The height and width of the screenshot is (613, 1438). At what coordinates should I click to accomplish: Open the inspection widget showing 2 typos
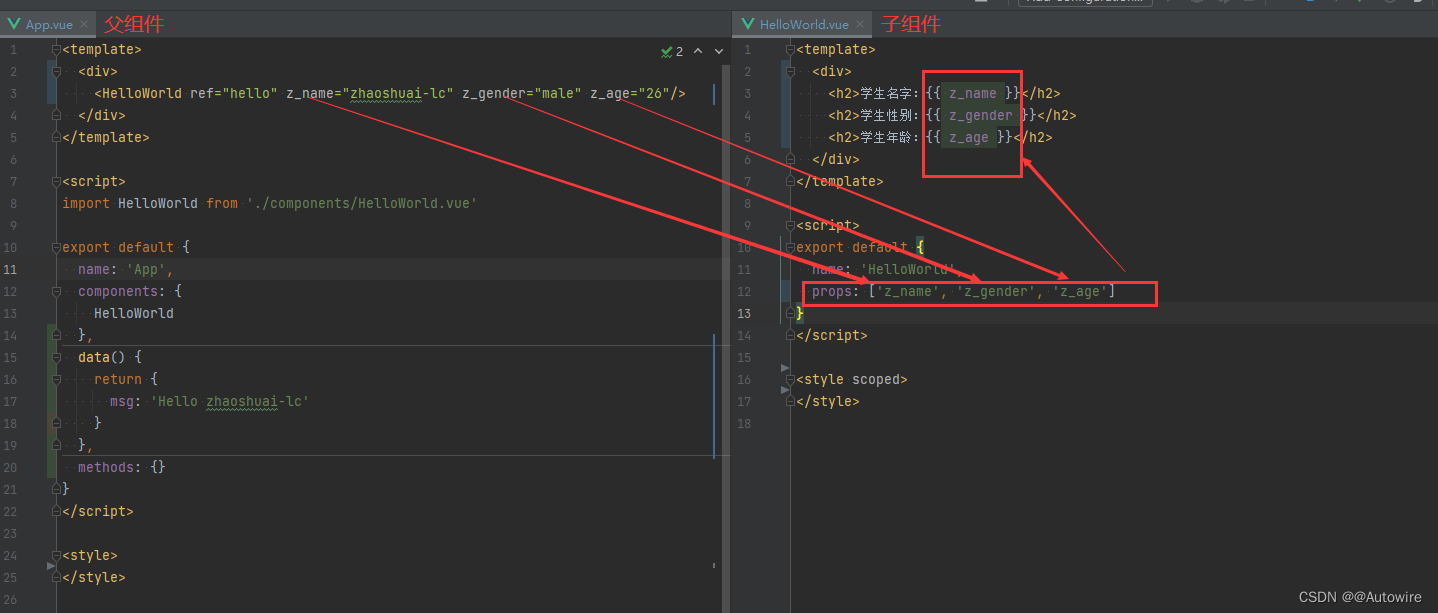(672, 51)
